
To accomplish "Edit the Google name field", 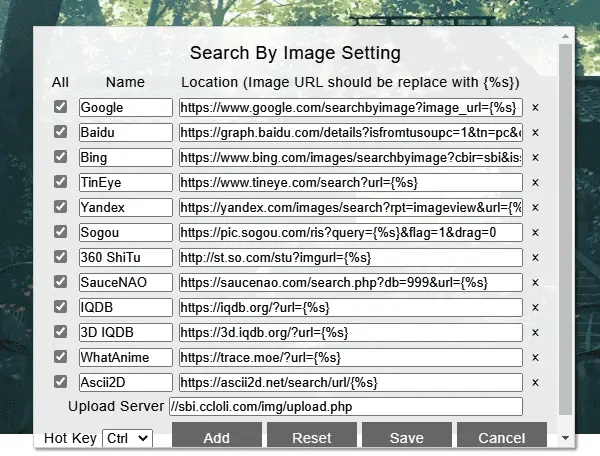I will pos(126,107).
